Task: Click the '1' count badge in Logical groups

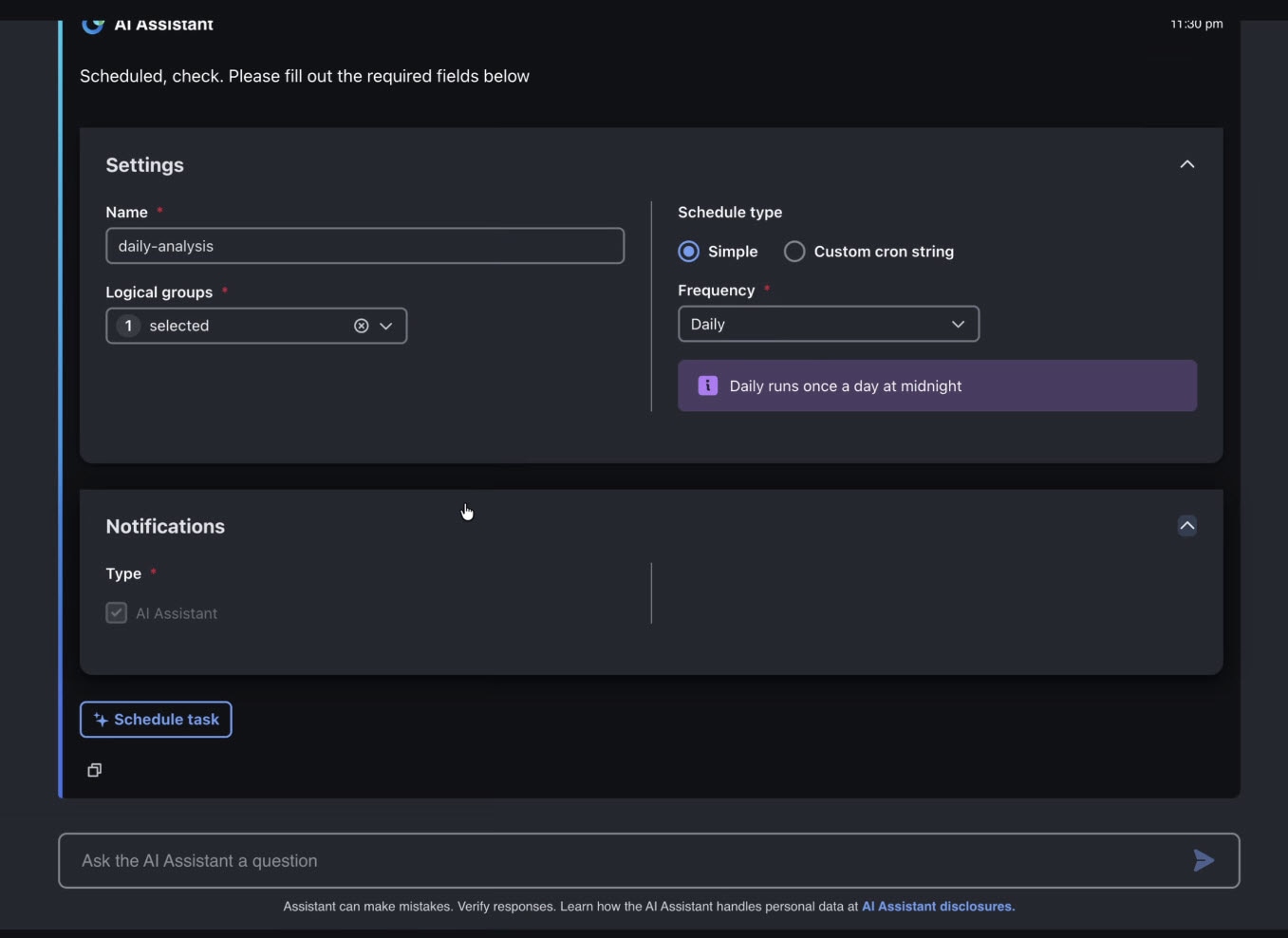Action: tap(129, 326)
